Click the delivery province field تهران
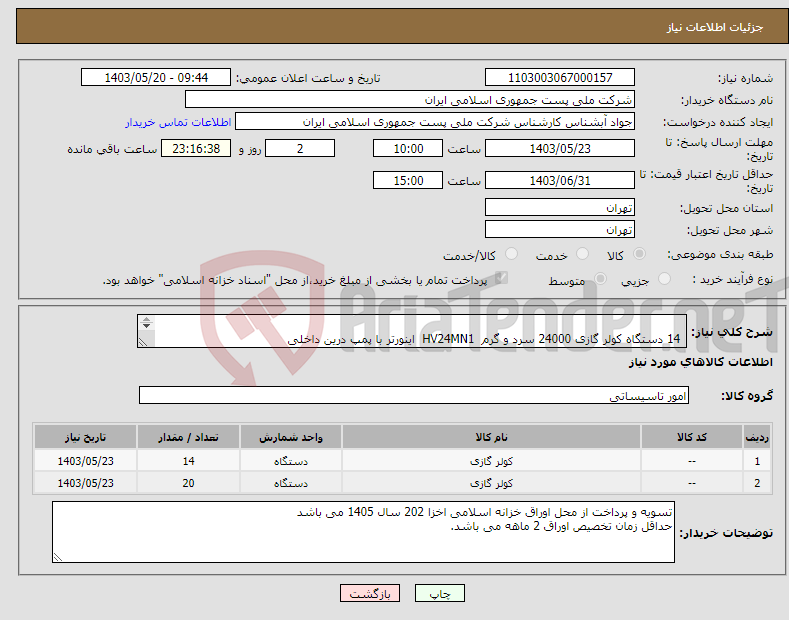789x620 pixels. [x=560, y=207]
